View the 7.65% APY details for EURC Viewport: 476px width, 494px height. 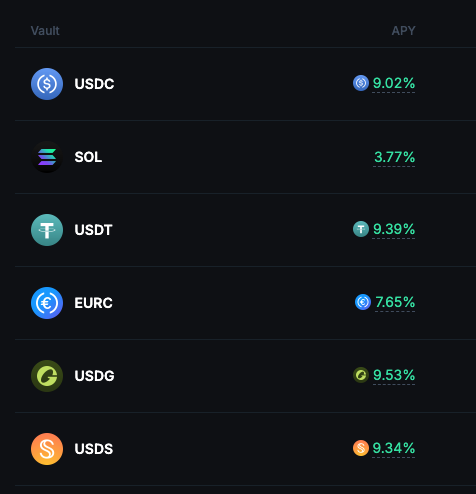click(x=395, y=302)
